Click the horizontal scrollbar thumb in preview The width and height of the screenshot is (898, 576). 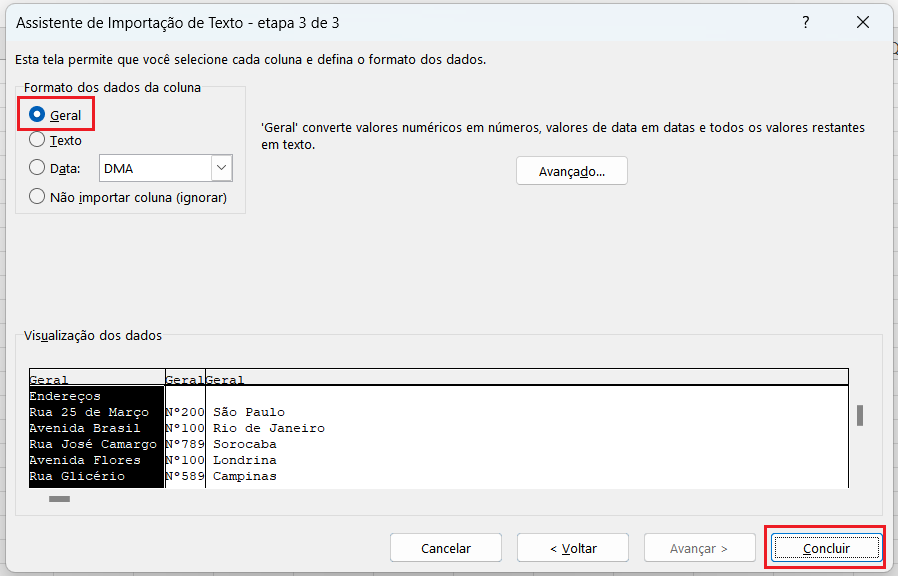pyautogui.click(x=59, y=499)
